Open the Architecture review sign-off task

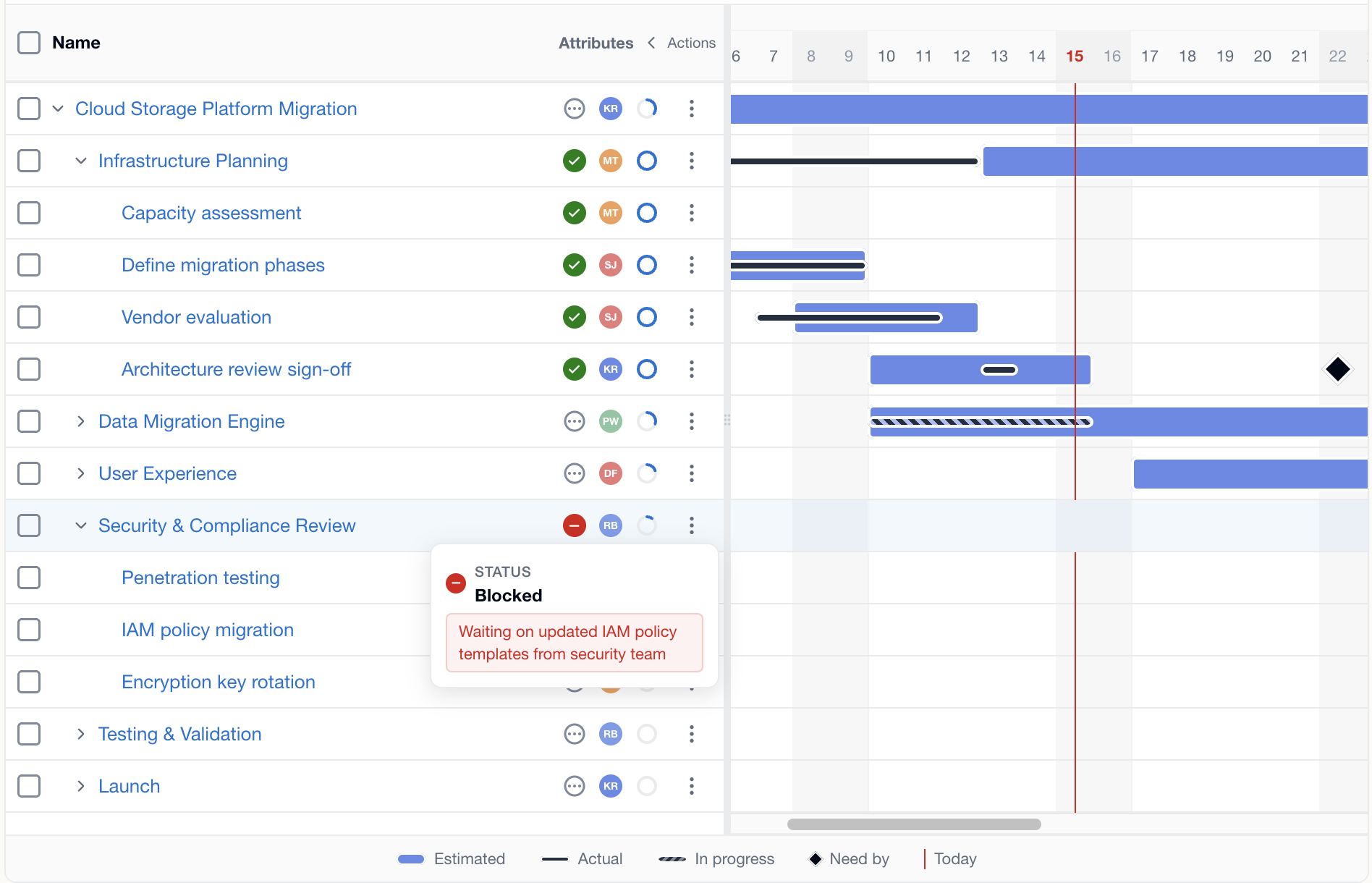[236, 369]
